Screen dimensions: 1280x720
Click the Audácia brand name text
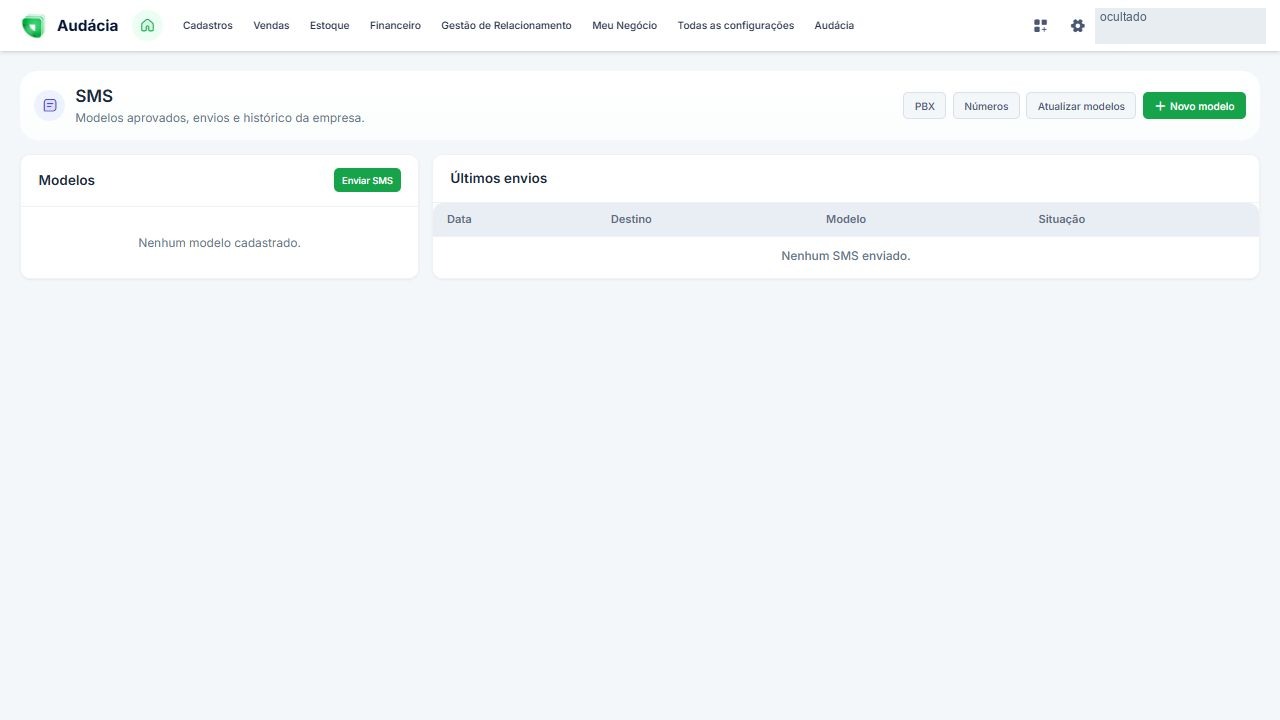point(87,26)
